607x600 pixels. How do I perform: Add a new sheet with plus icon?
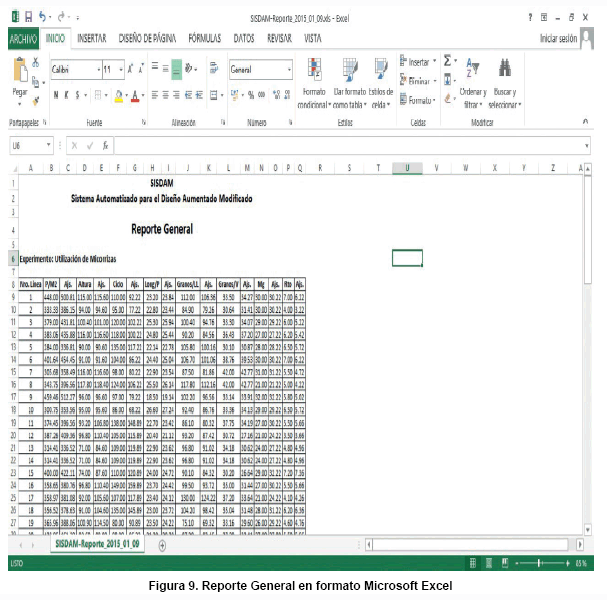pyautogui.click(x=163, y=545)
